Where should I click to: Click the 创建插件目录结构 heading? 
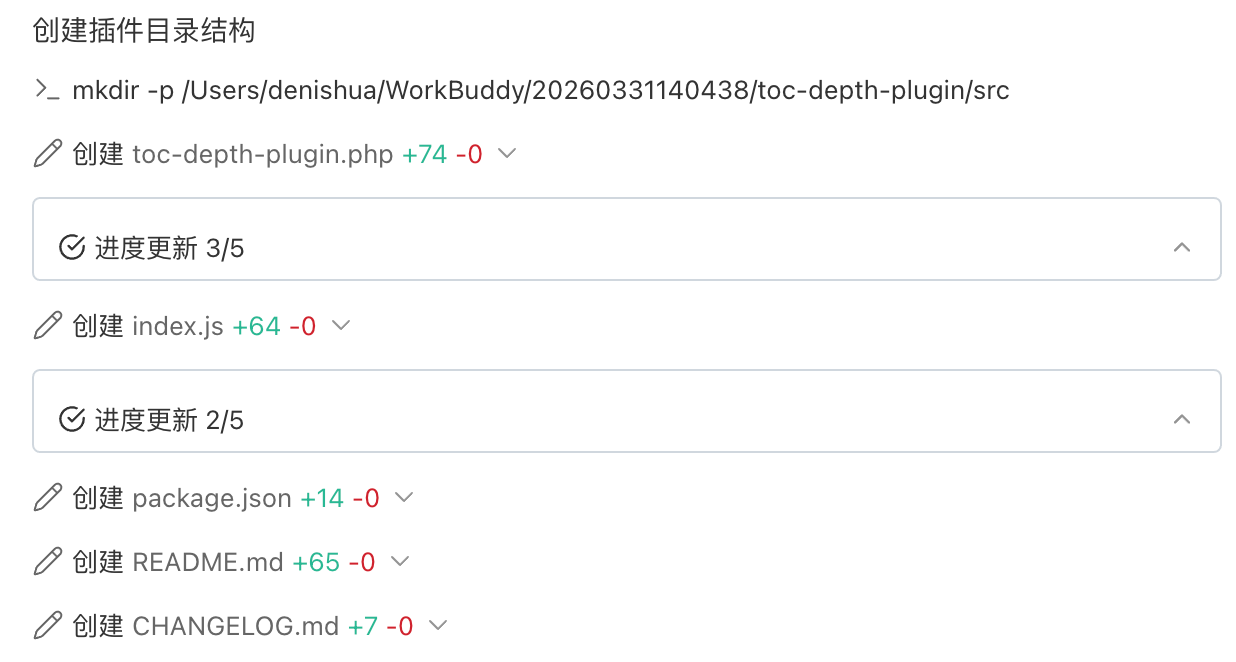tap(143, 31)
